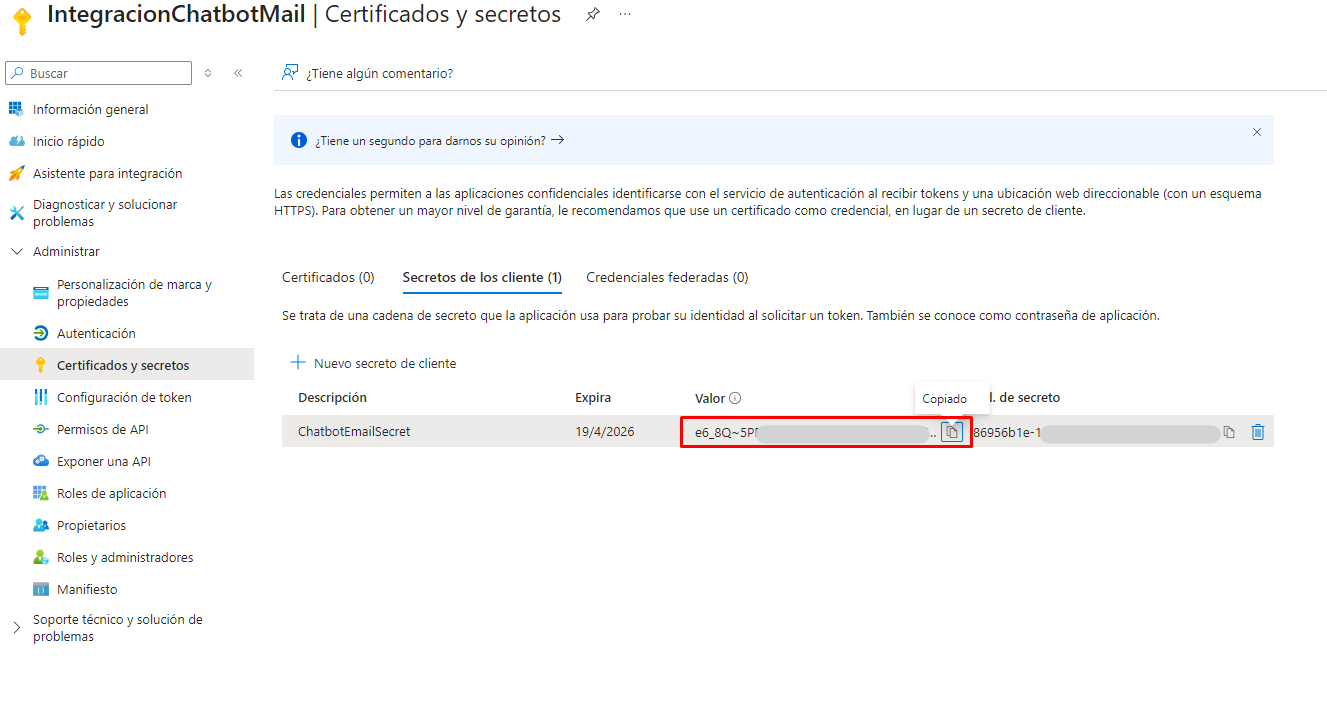Image resolution: width=1327 pixels, height=701 pixels.
Task: Open the more options ellipsis menu
Action: [x=625, y=15]
